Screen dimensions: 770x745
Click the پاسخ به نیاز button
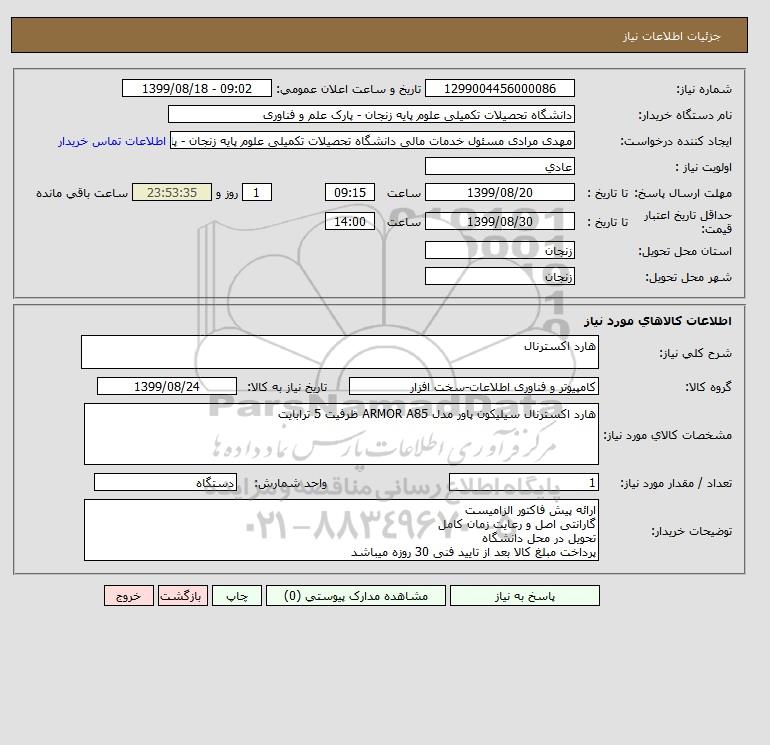(x=524, y=596)
